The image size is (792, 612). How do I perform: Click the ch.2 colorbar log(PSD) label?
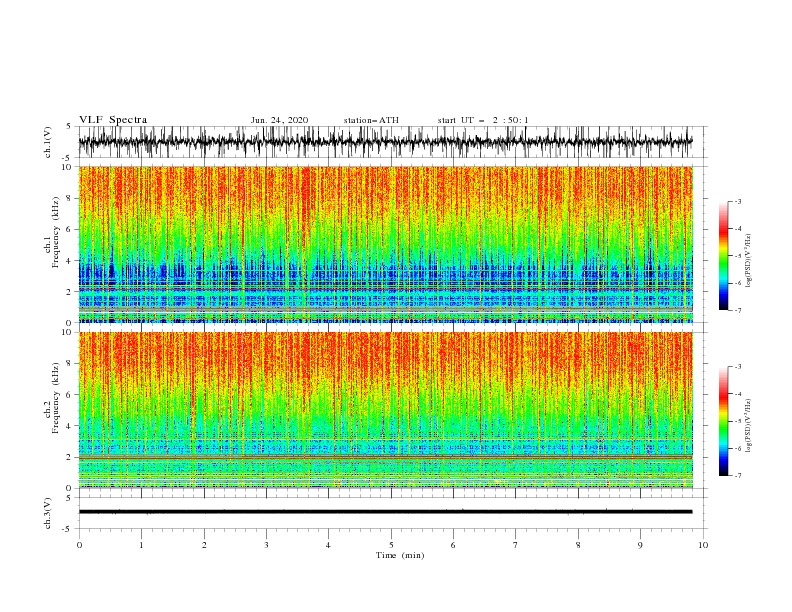pos(749,425)
